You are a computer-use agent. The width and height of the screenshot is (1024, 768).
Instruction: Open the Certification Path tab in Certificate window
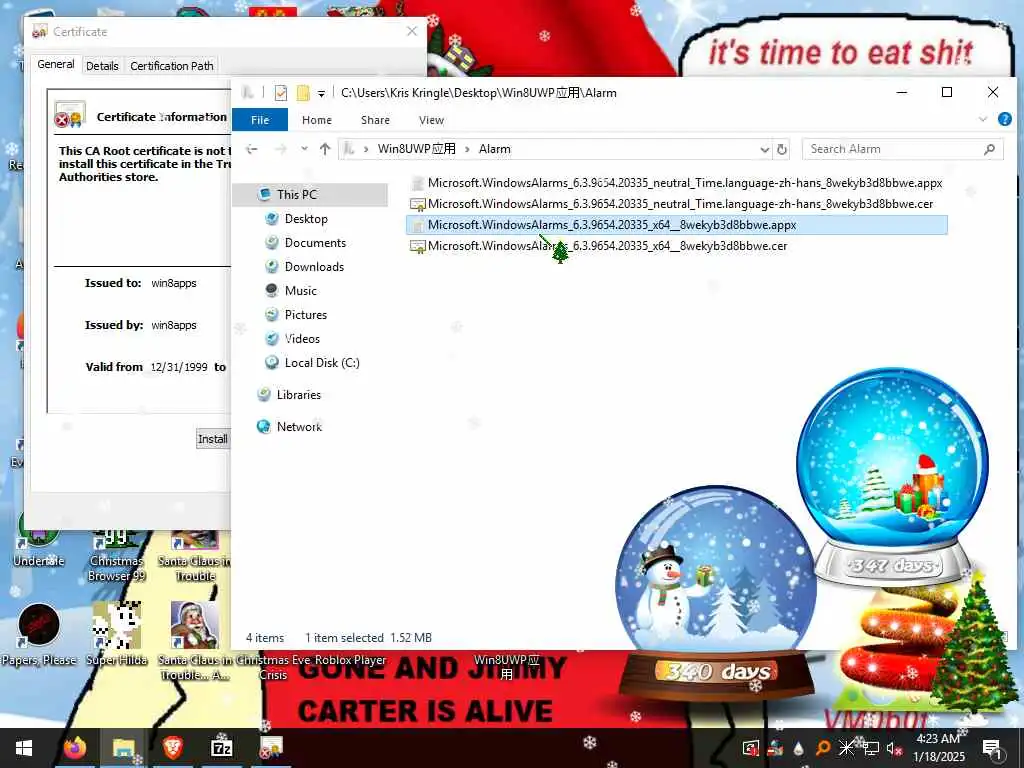[172, 66]
